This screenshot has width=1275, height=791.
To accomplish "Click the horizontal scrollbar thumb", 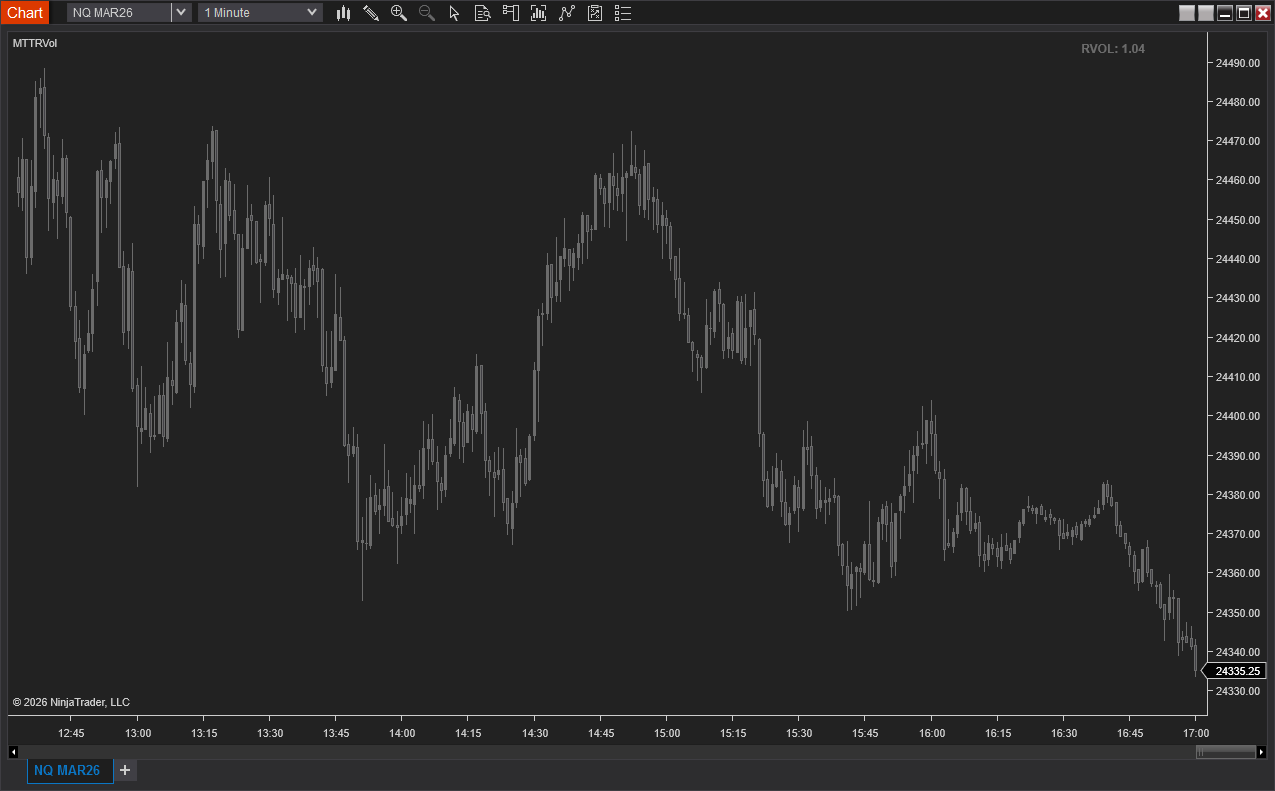I will tap(1226, 752).
